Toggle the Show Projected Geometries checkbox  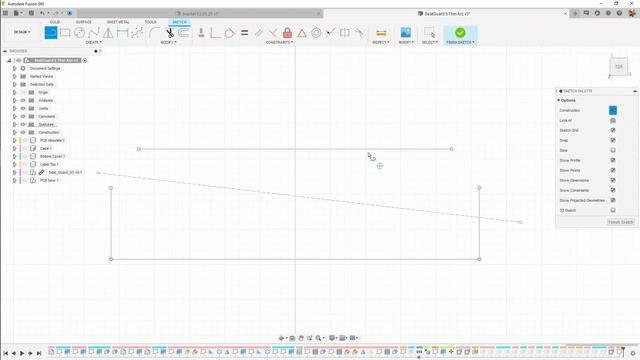click(x=613, y=200)
